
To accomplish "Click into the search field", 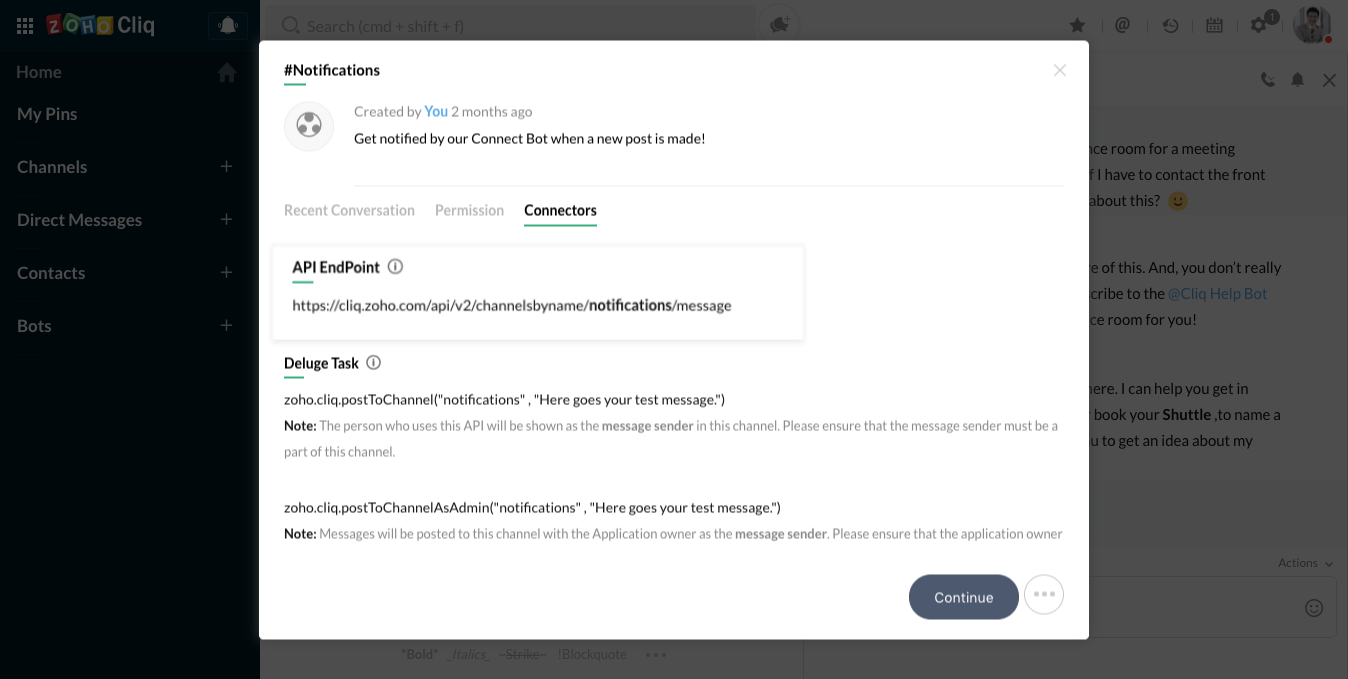I will 500,26.
